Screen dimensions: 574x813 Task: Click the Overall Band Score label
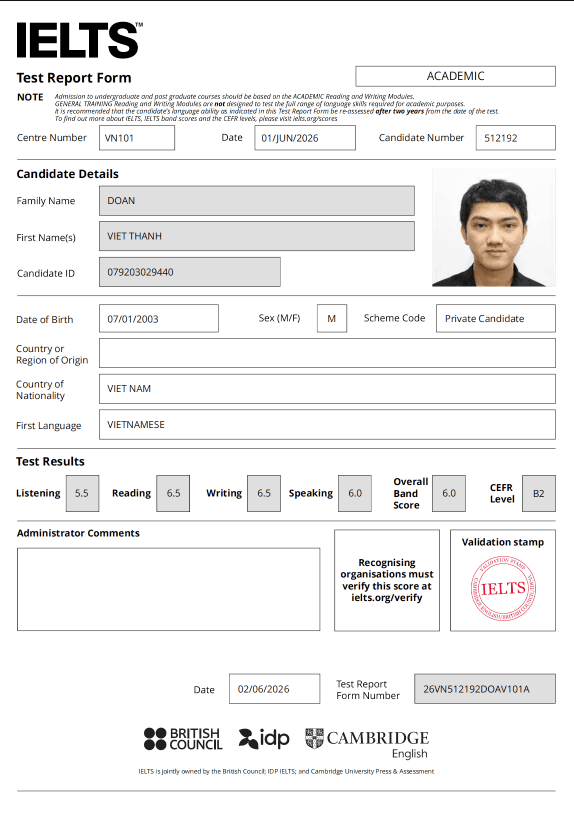pos(411,494)
